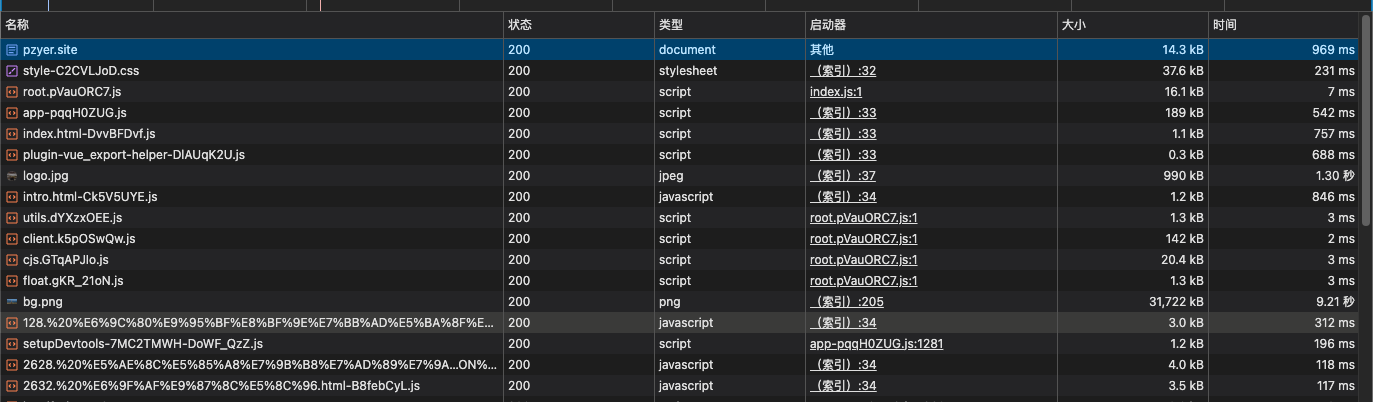
Task: Click the file icon for intro.html-Ck5V5UYE.js
Action: (x=11, y=197)
